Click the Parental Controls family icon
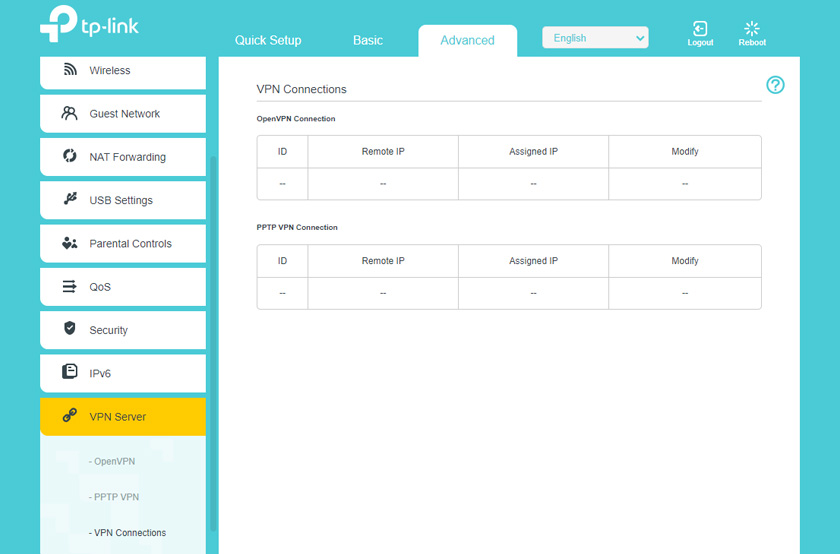 click(70, 243)
